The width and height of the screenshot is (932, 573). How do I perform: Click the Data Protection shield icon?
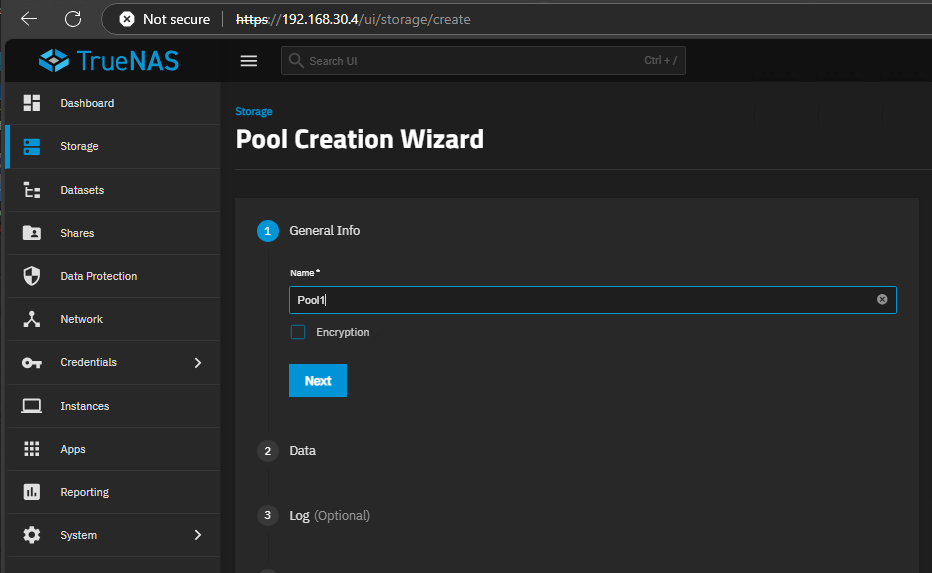pyautogui.click(x=32, y=276)
